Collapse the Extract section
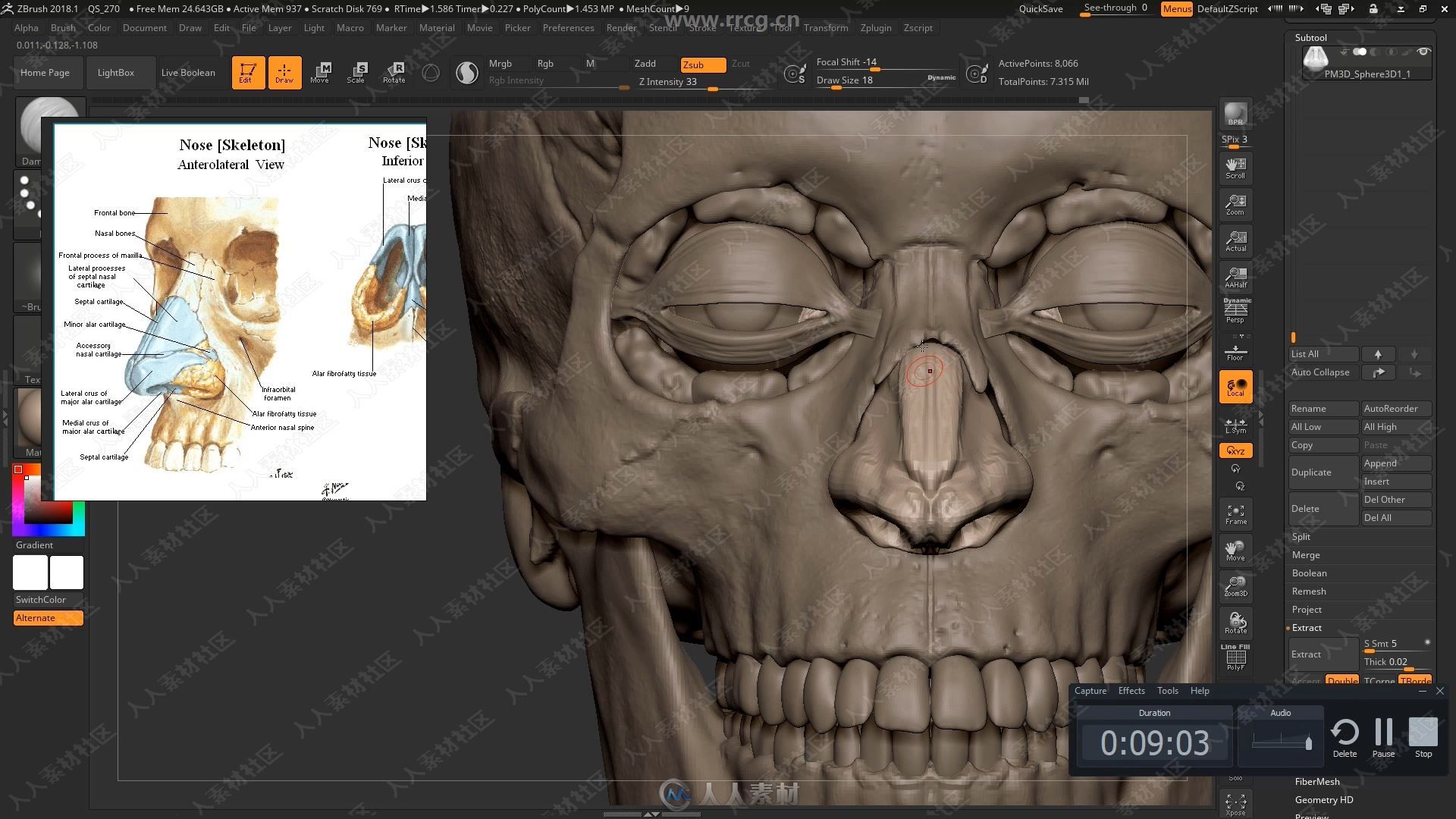Viewport: 1456px width, 819px height. click(1307, 628)
